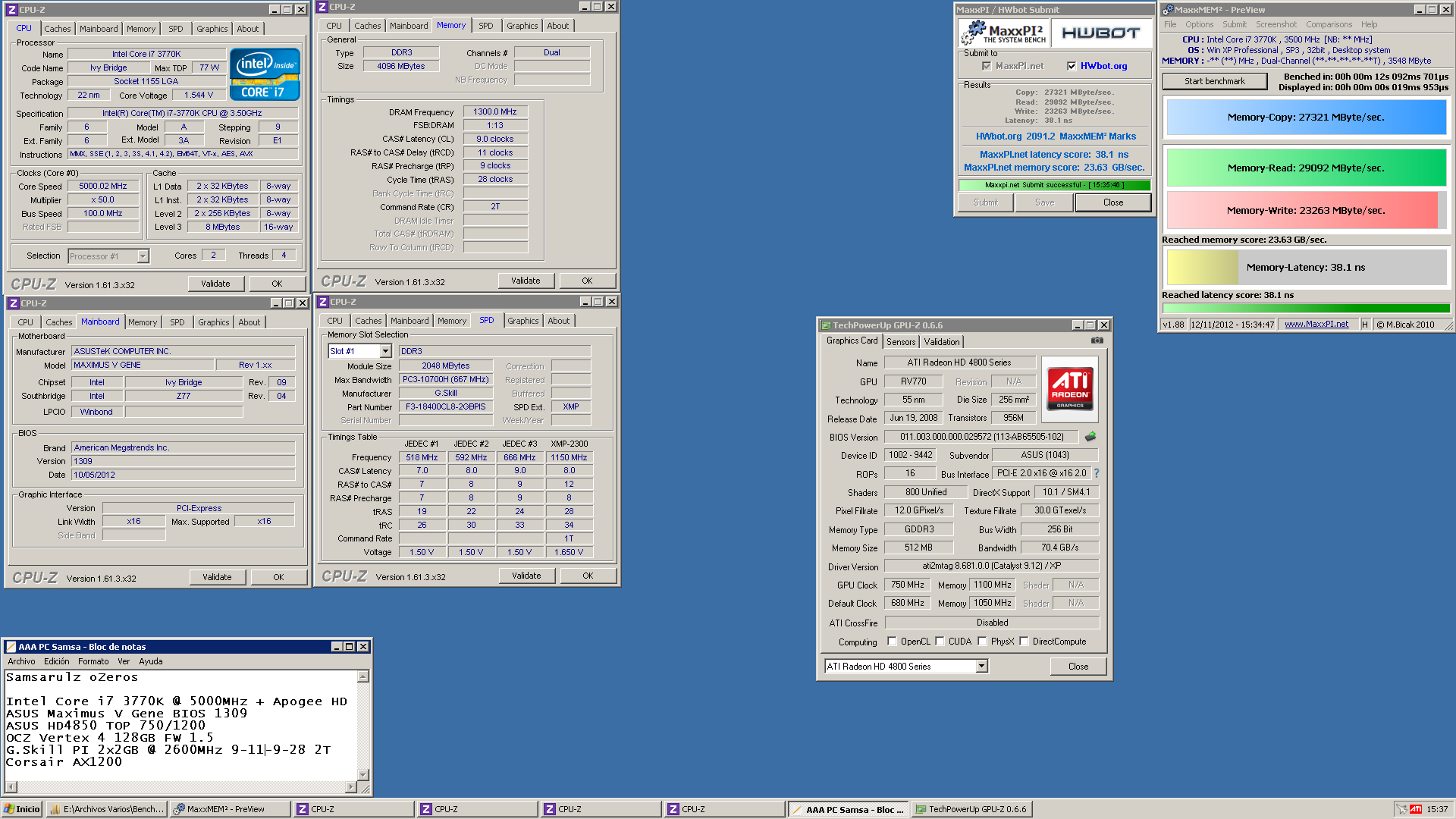Open the Slot #1 memory slot dropdown
The height and width of the screenshot is (819, 1456).
click(385, 351)
